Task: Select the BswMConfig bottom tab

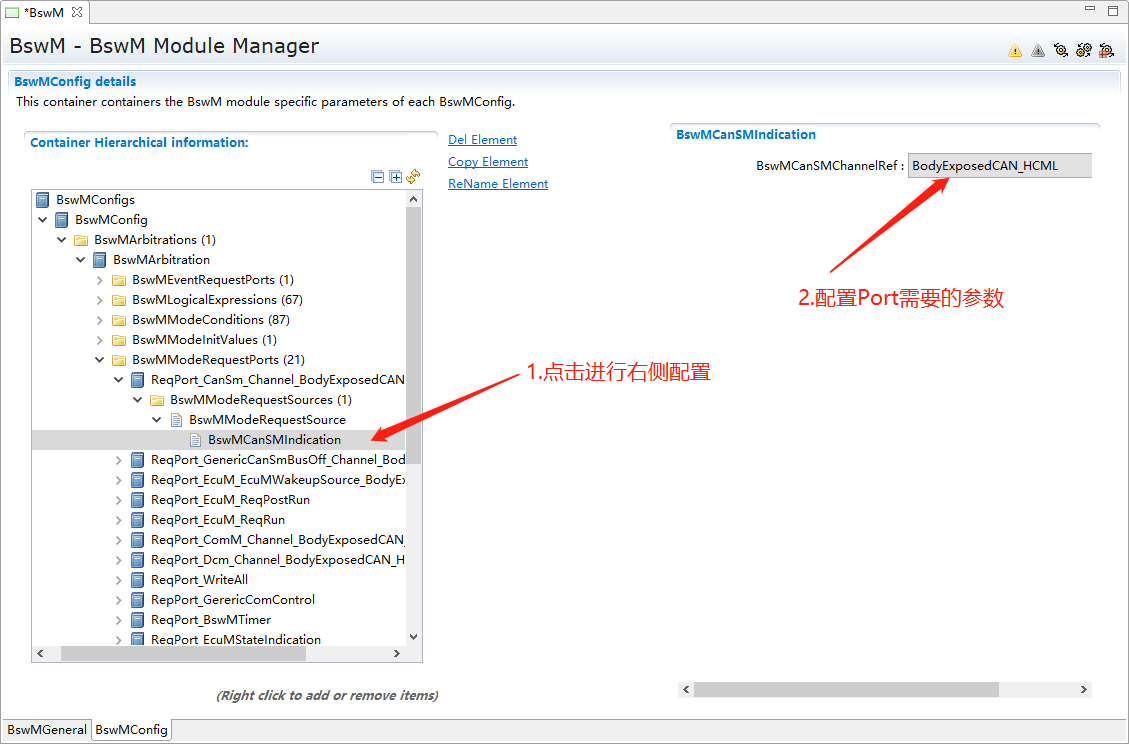Action: (131, 730)
